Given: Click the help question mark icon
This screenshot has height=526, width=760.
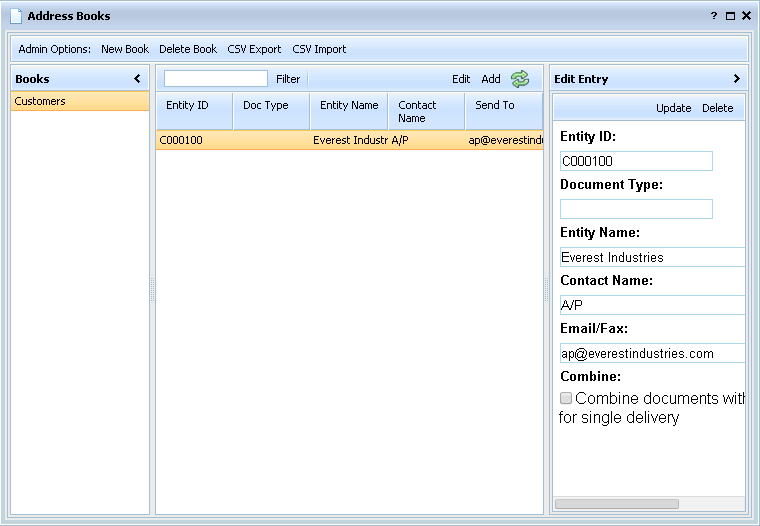Looking at the screenshot, I should pyautogui.click(x=714, y=16).
